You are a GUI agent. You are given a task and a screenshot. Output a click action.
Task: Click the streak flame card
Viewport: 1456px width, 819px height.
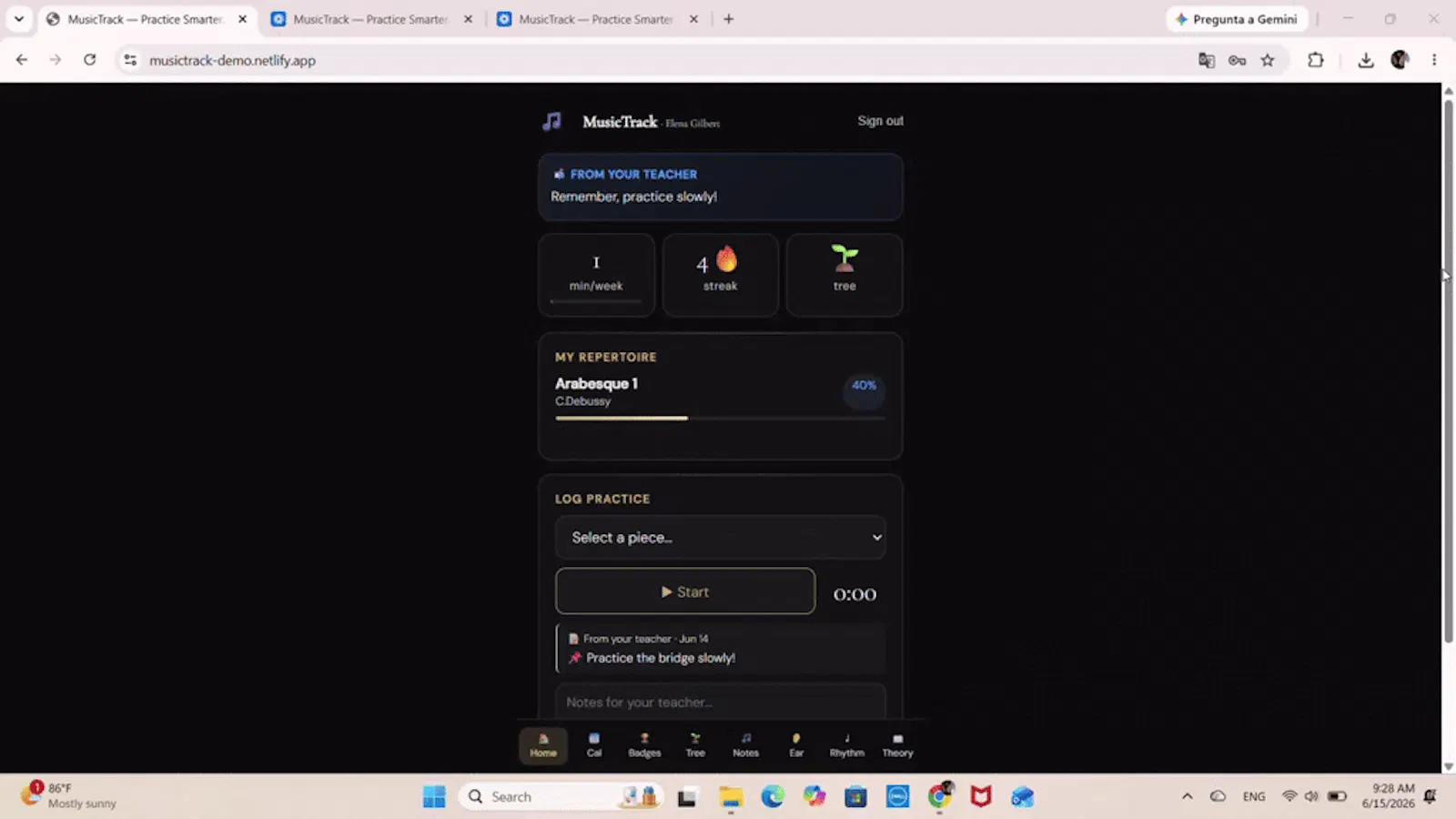[x=721, y=275]
